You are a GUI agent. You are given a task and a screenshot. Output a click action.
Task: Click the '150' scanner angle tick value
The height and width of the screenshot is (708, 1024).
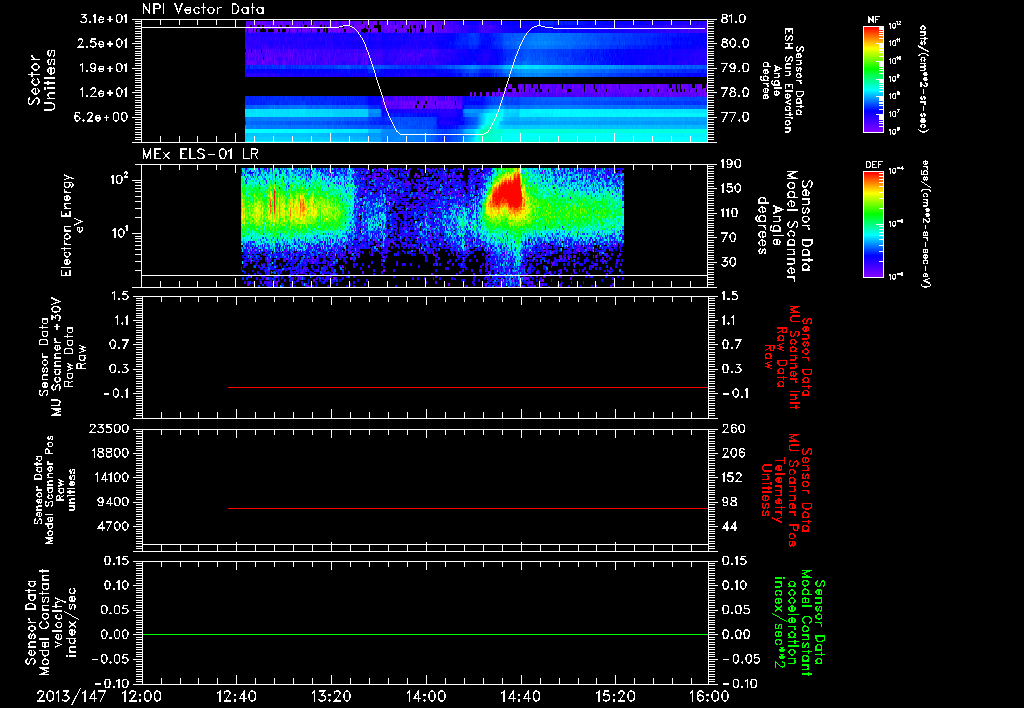[x=732, y=189]
